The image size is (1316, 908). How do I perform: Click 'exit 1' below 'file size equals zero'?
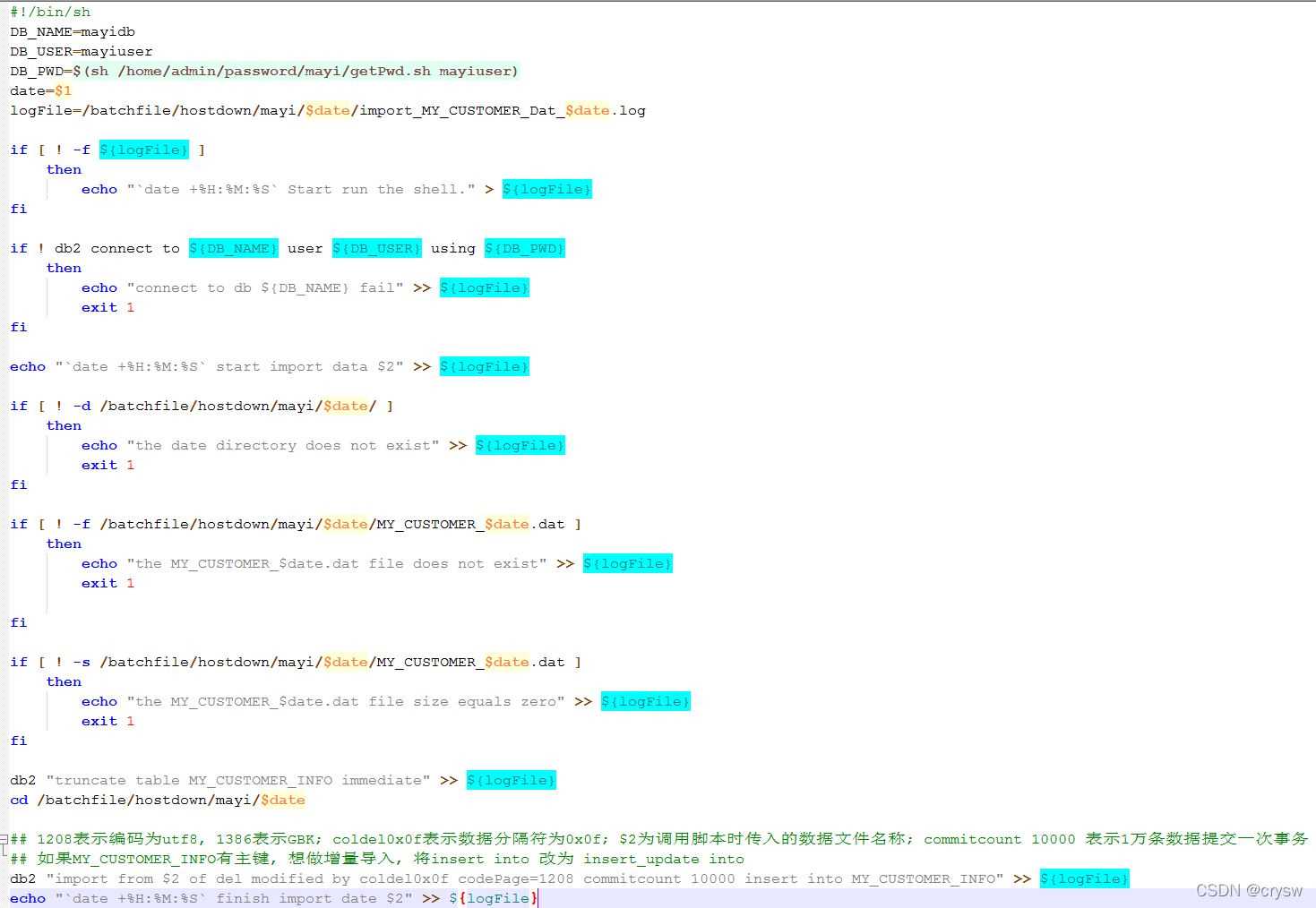coord(108,721)
